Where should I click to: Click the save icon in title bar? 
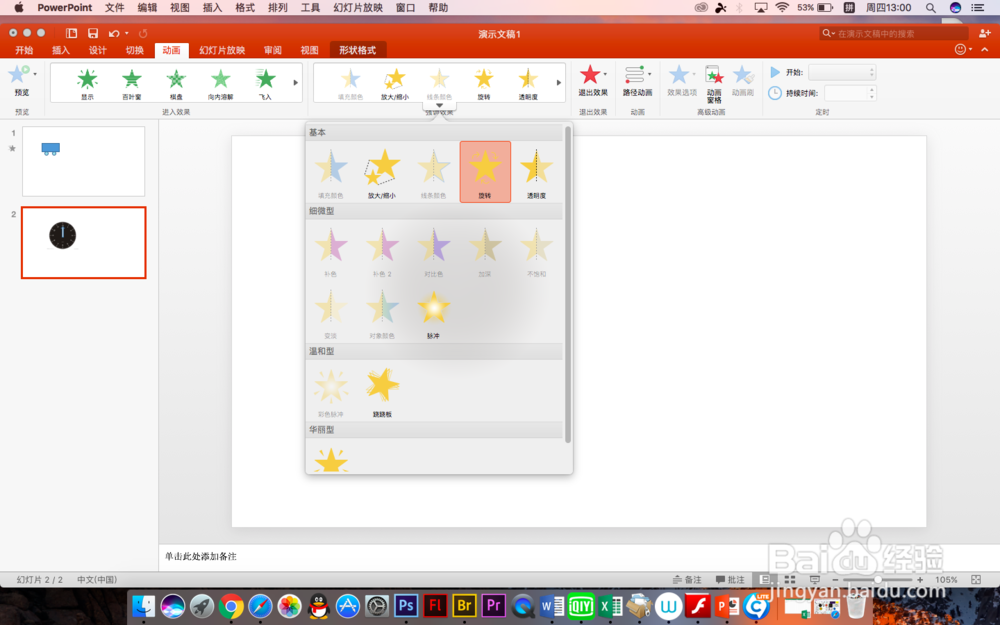(x=93, y=33)
